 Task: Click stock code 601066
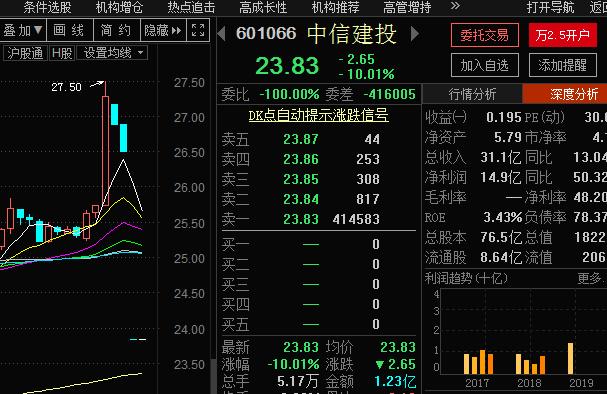(266, 33)
